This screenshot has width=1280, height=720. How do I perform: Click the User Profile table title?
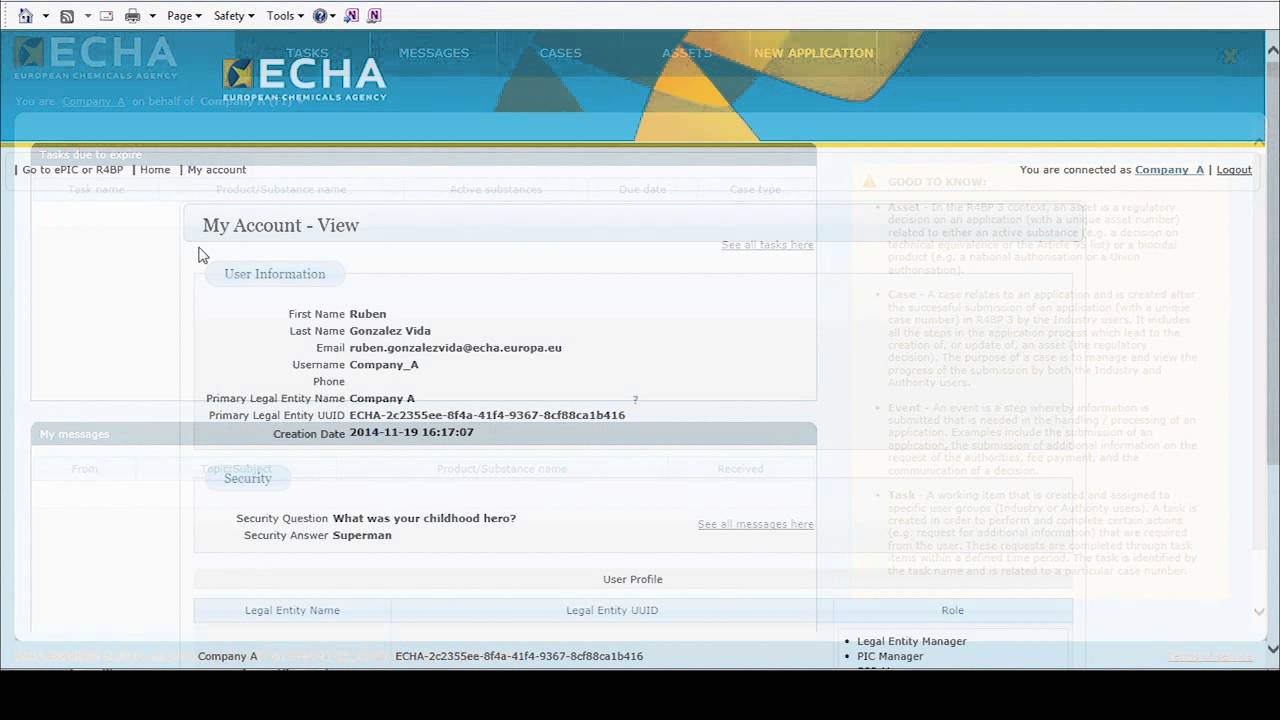(633, 579)
